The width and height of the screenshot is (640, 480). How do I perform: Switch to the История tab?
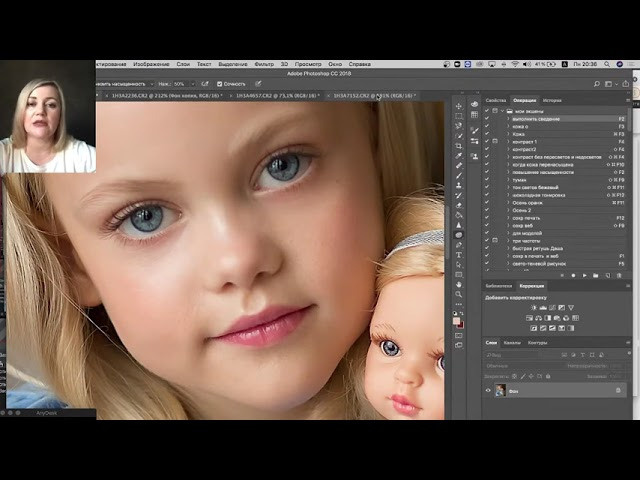(552, 100)
